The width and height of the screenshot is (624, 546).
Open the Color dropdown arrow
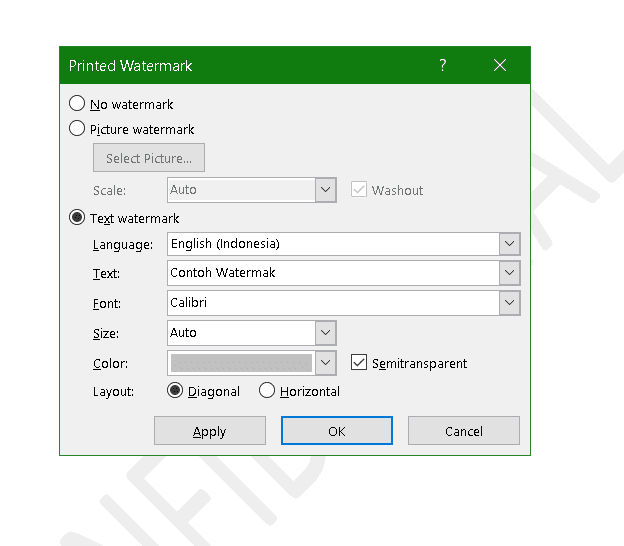coord(325,363)
